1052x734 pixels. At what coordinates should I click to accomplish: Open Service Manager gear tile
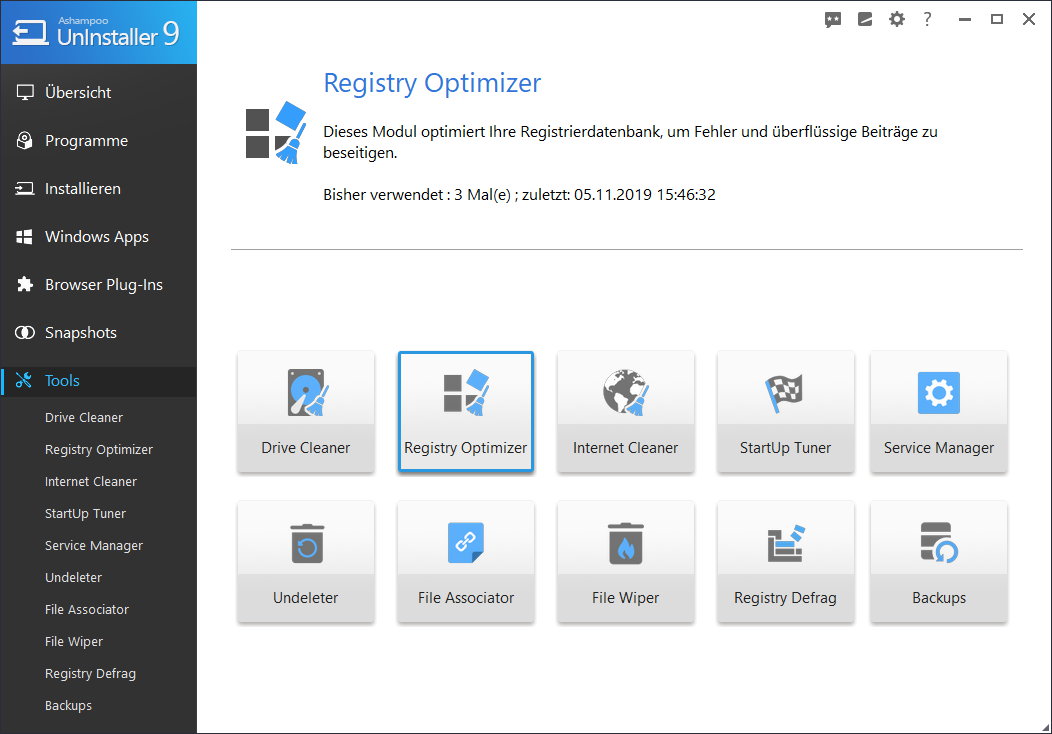(938, 411)
